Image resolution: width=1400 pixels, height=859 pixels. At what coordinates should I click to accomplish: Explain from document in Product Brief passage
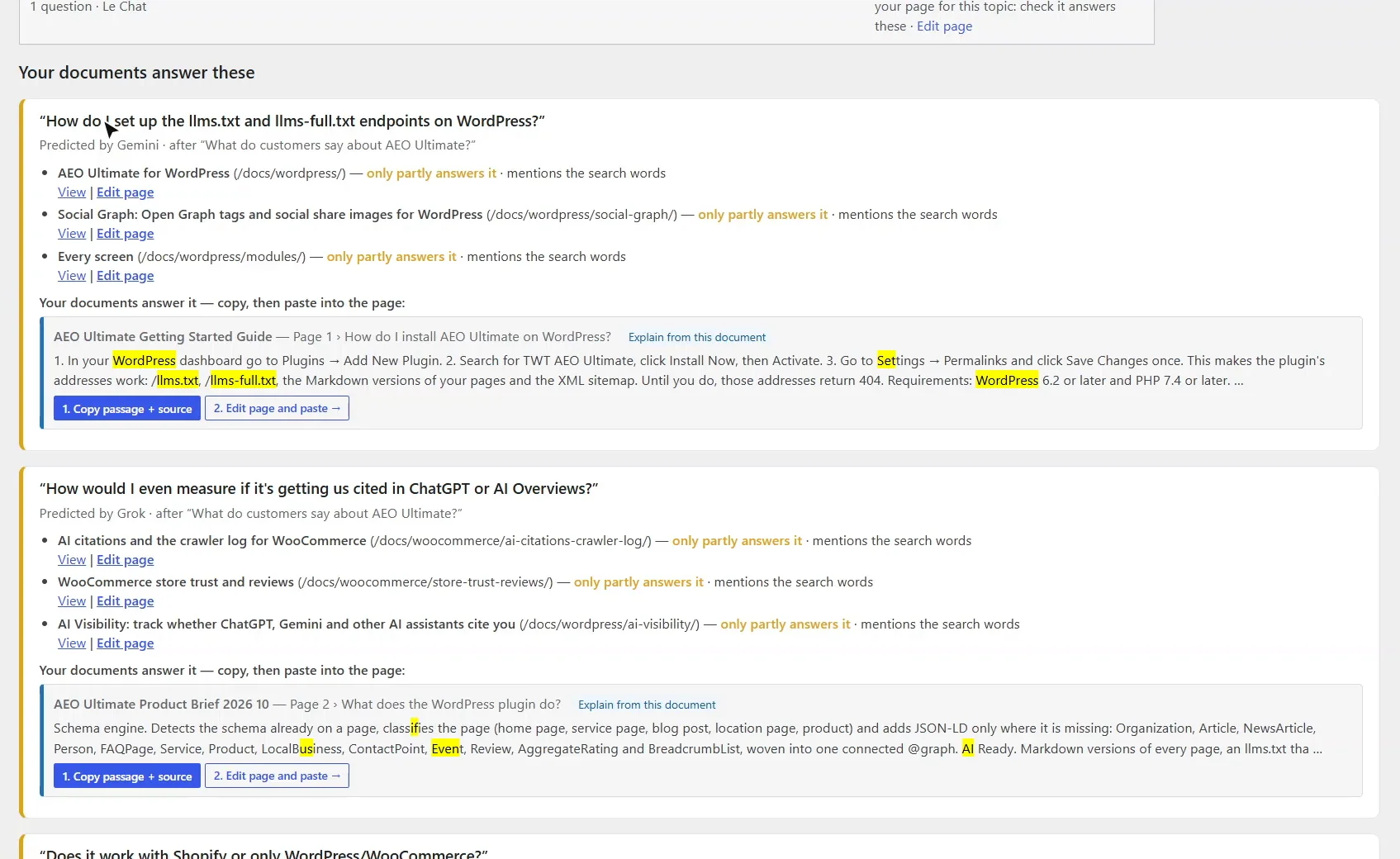647,705
